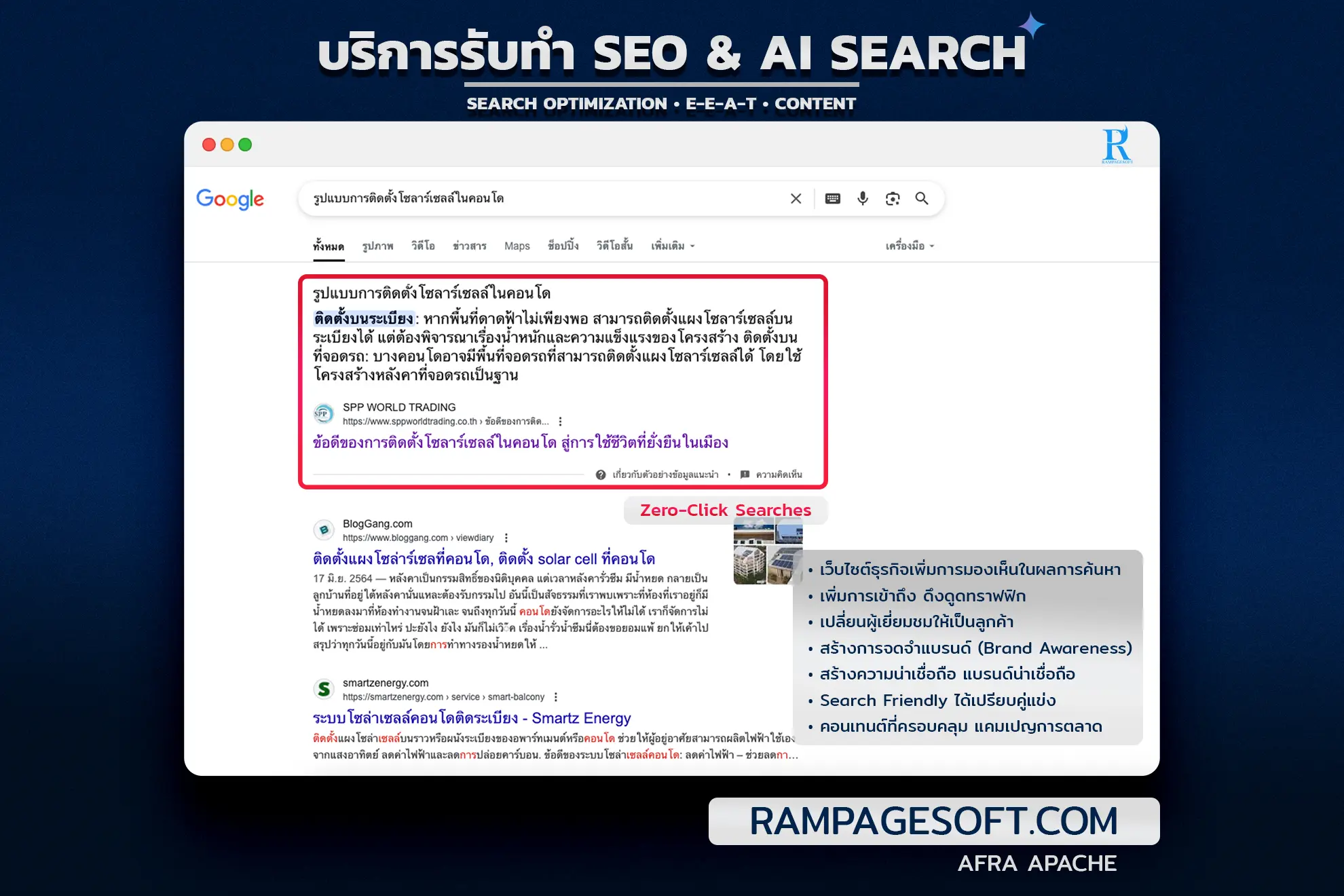Image resolution: width=1344 pixels, height=896 pixels.
Task: Select the ทั้งหมด tab
Action: (x=329, y=246)
